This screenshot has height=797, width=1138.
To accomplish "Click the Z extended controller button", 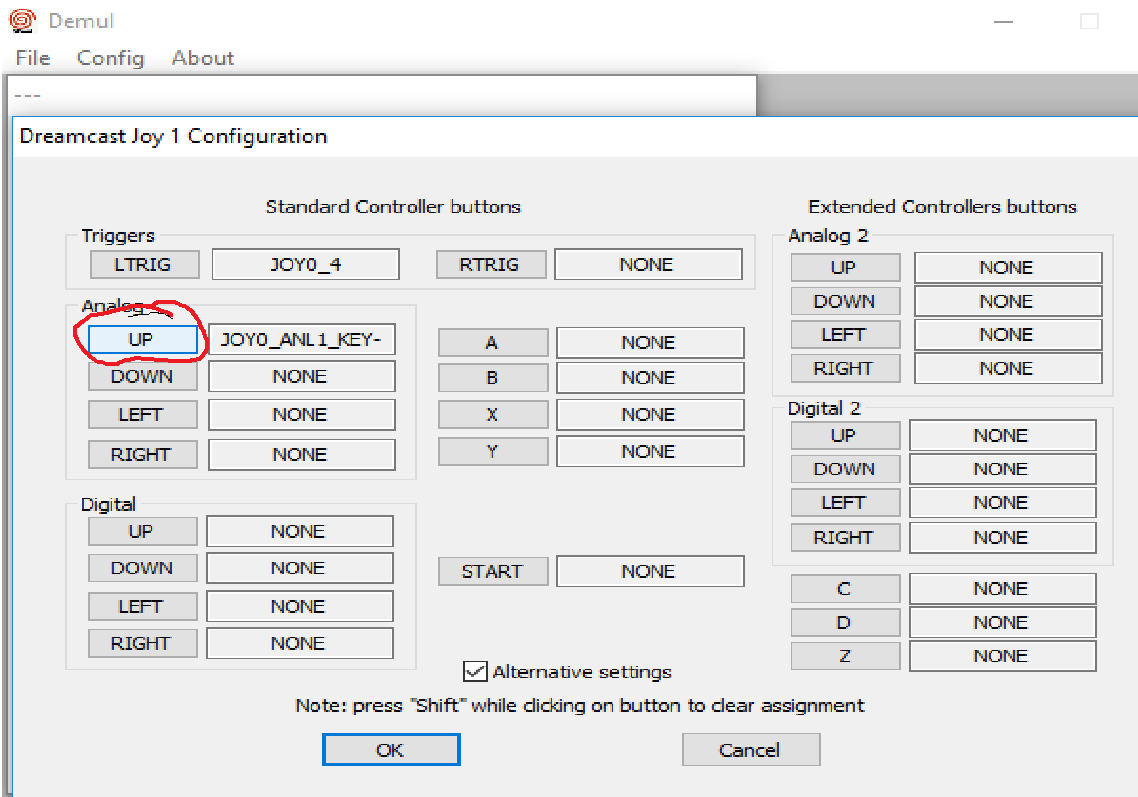I will (x=844, y=656).
